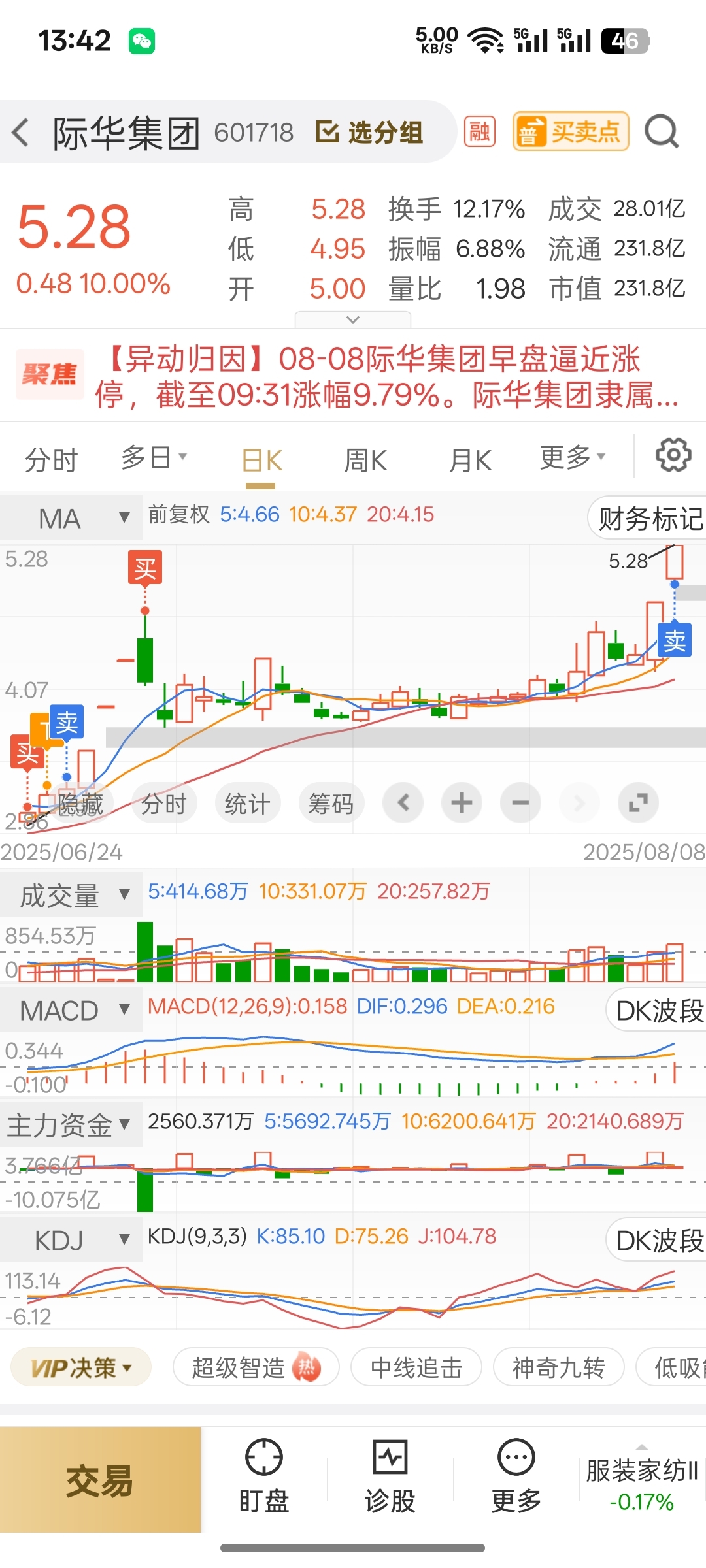Select 日K daily candlestick tab
Screen dimensions: 706x1568
(x=261, y=461)
